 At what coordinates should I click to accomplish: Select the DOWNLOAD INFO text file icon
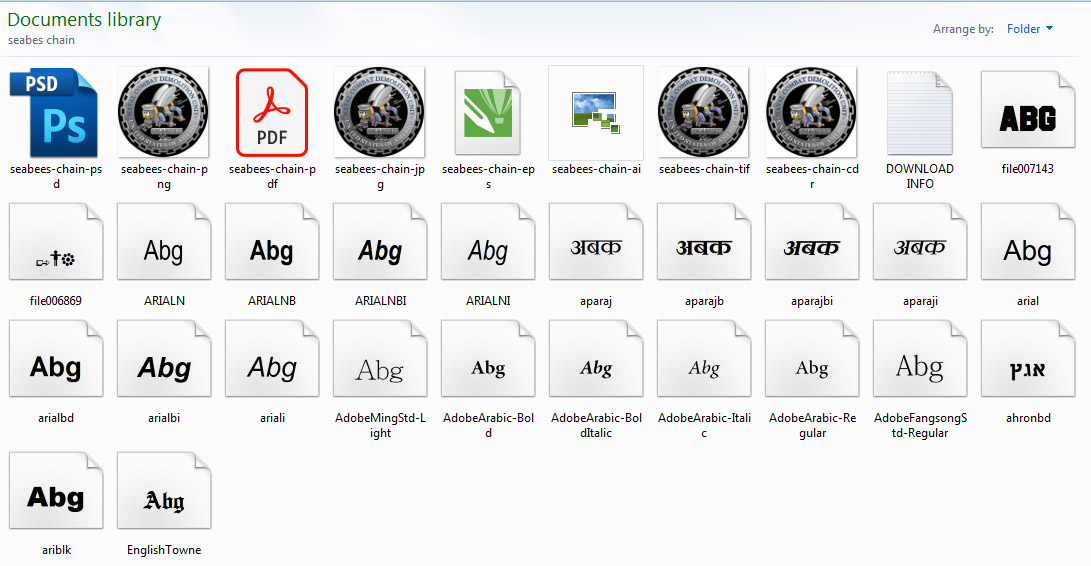point(919,112)
